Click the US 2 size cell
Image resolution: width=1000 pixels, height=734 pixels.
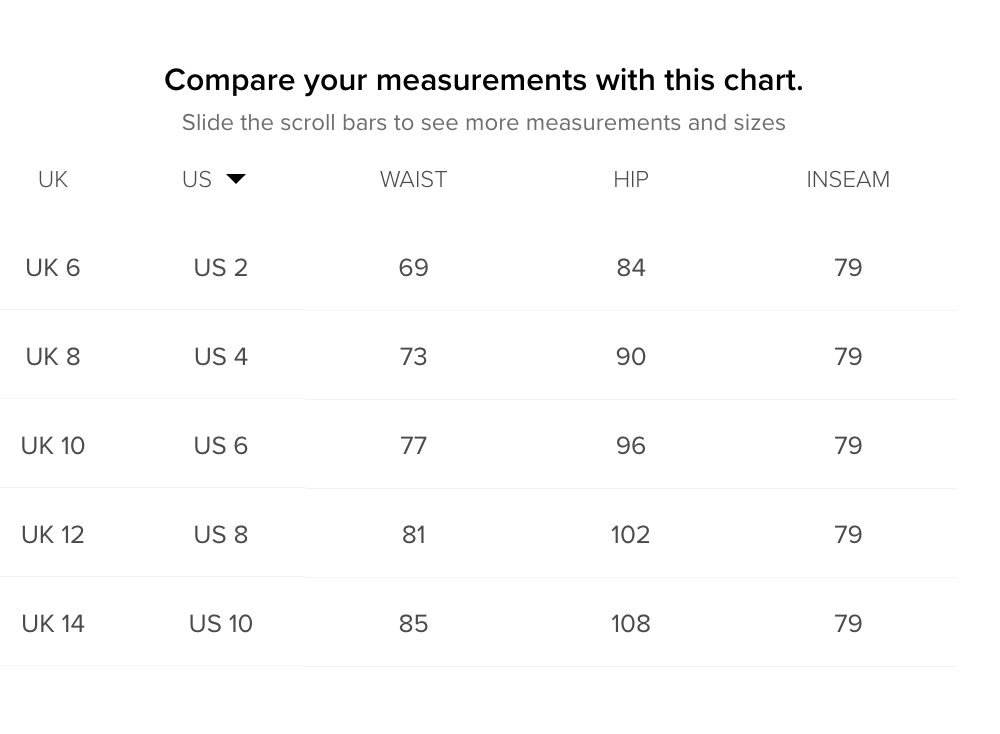[221, 268]
